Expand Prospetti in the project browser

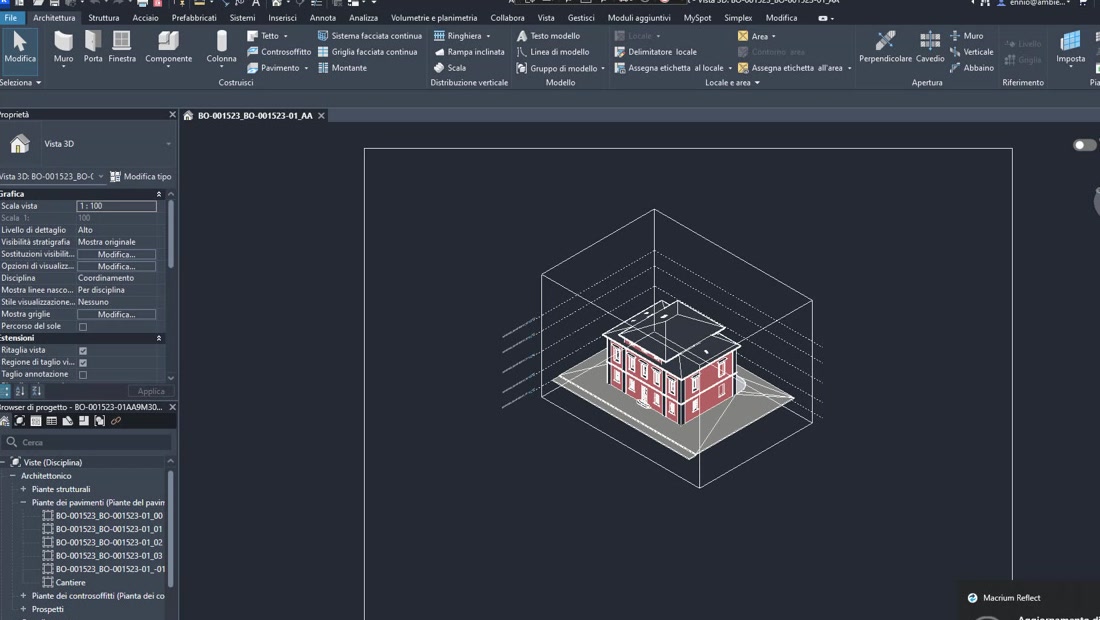click(23, 608)
